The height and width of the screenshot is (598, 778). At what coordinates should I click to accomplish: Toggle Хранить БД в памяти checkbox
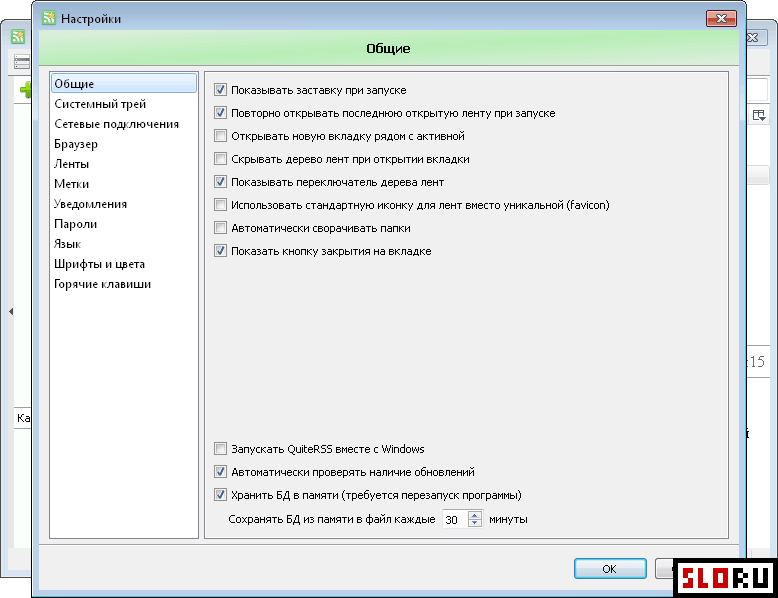pos(220,495)
